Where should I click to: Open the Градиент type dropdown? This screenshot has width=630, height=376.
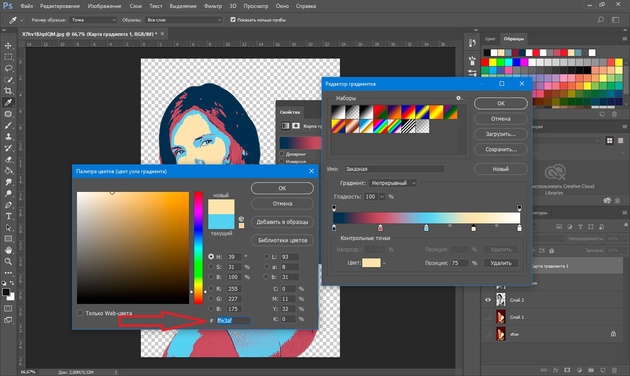[x=393, y=183]
